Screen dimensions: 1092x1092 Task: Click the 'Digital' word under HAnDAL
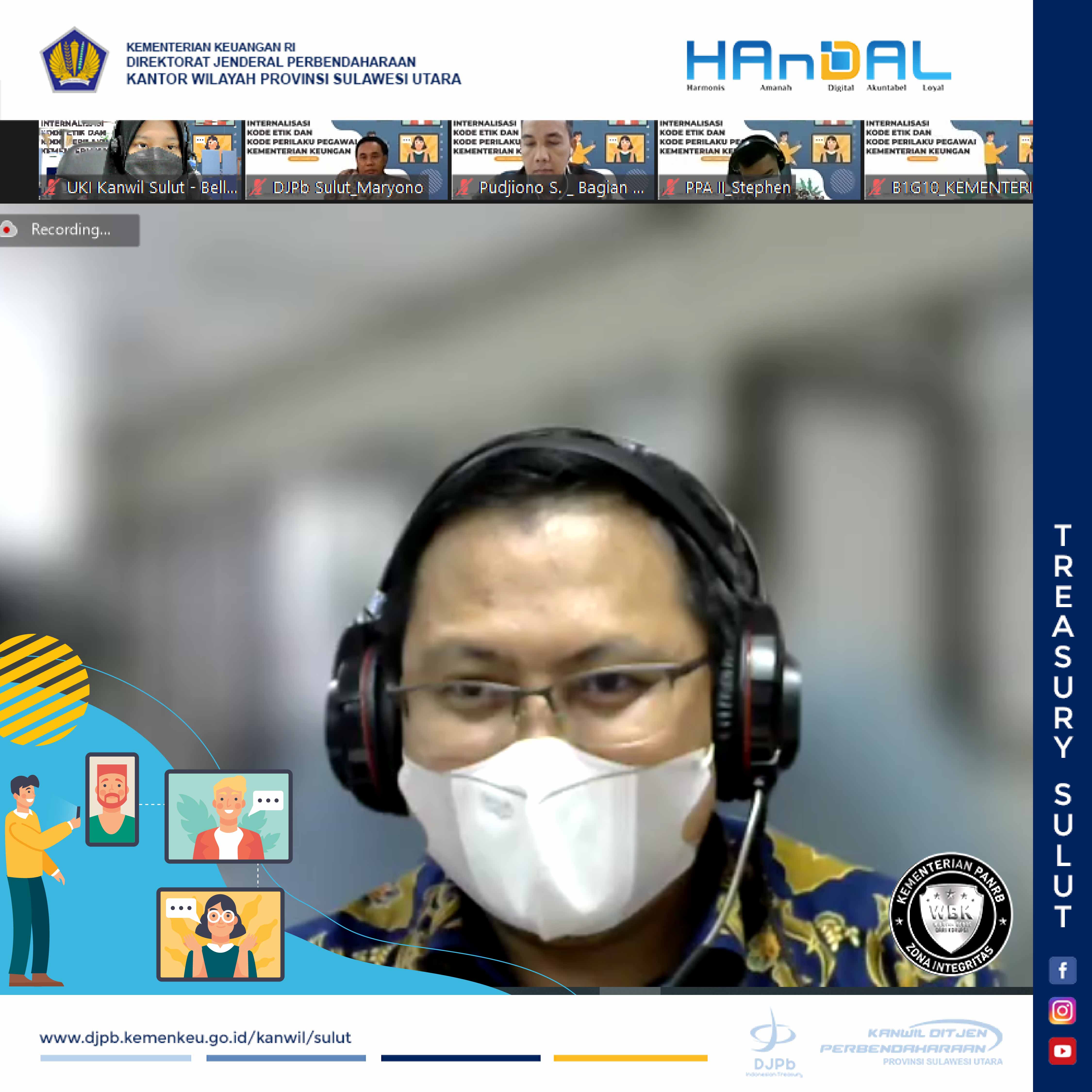click(841, 88)
